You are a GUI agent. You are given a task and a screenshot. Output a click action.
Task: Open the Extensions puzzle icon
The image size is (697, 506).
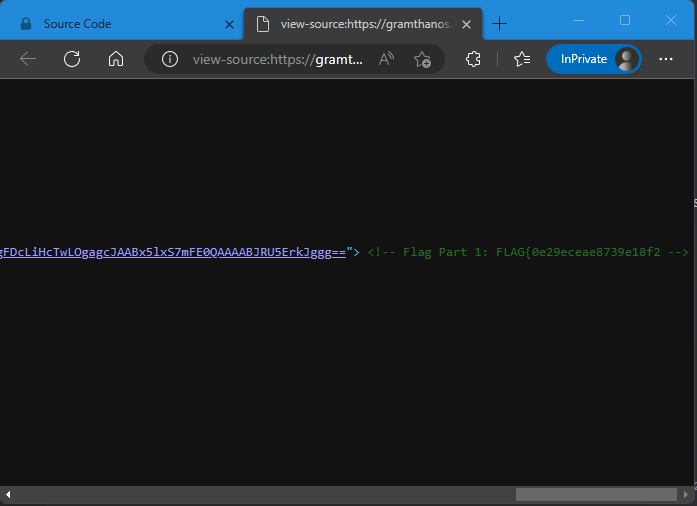point(474,59)
